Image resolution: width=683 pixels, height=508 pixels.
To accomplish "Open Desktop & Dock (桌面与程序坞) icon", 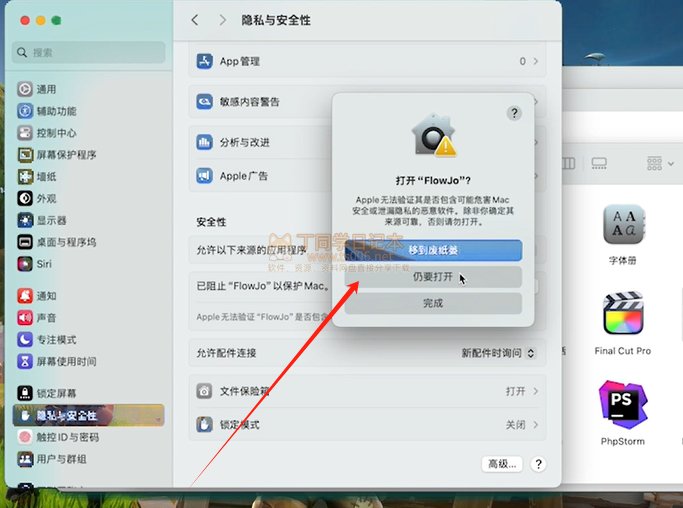I will point(25,242).
